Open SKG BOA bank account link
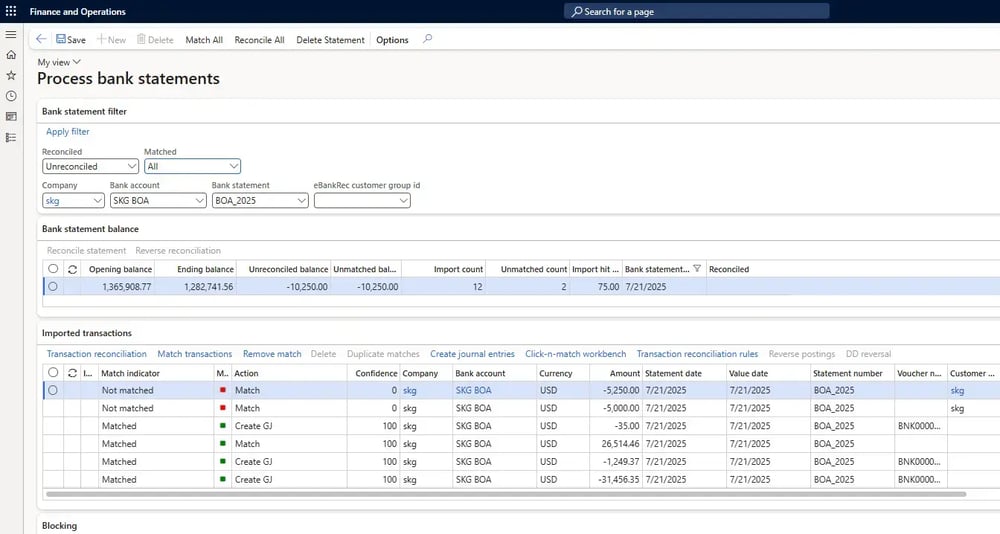Image resolution: width=1000 pixels, height=534 pixels. pos(473,390)
